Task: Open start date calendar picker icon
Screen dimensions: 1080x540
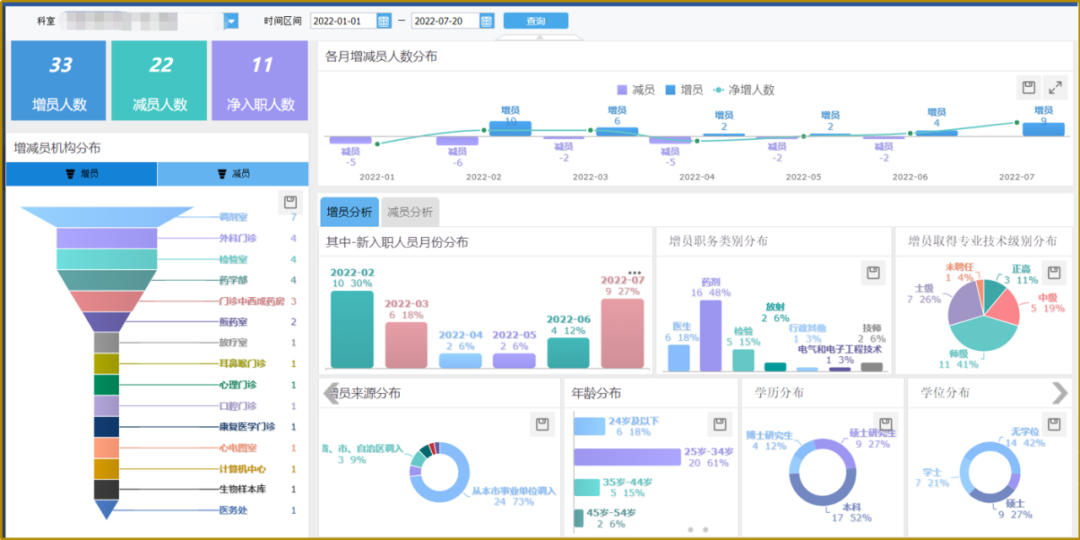Action: click(x=384, y=21)
